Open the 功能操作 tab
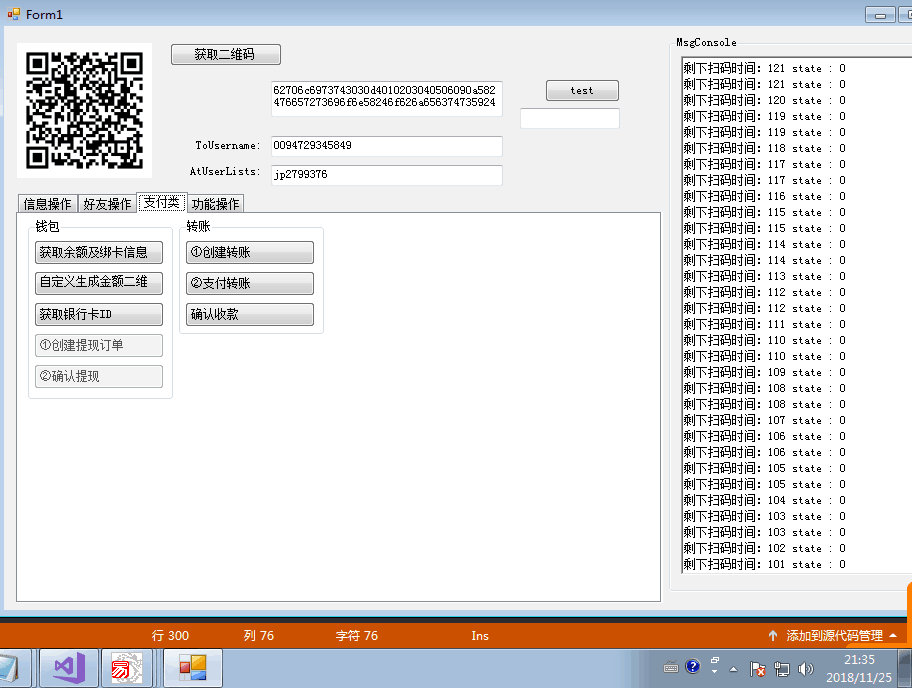Image resolution: width=912 pixels, height=688 pixels. pos(215,204)
